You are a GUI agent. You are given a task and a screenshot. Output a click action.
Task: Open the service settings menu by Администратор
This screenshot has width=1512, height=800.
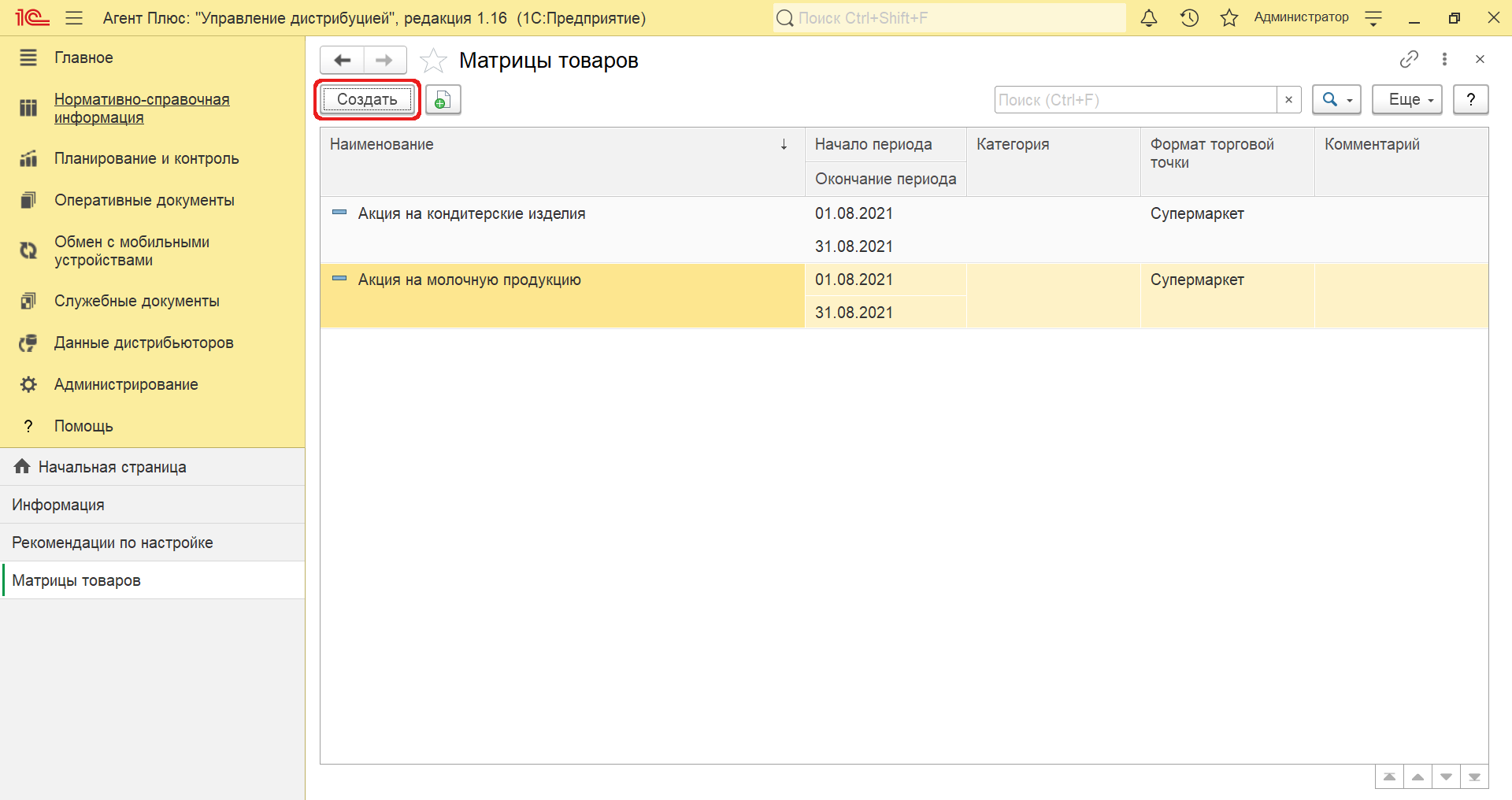(1373, 18)
